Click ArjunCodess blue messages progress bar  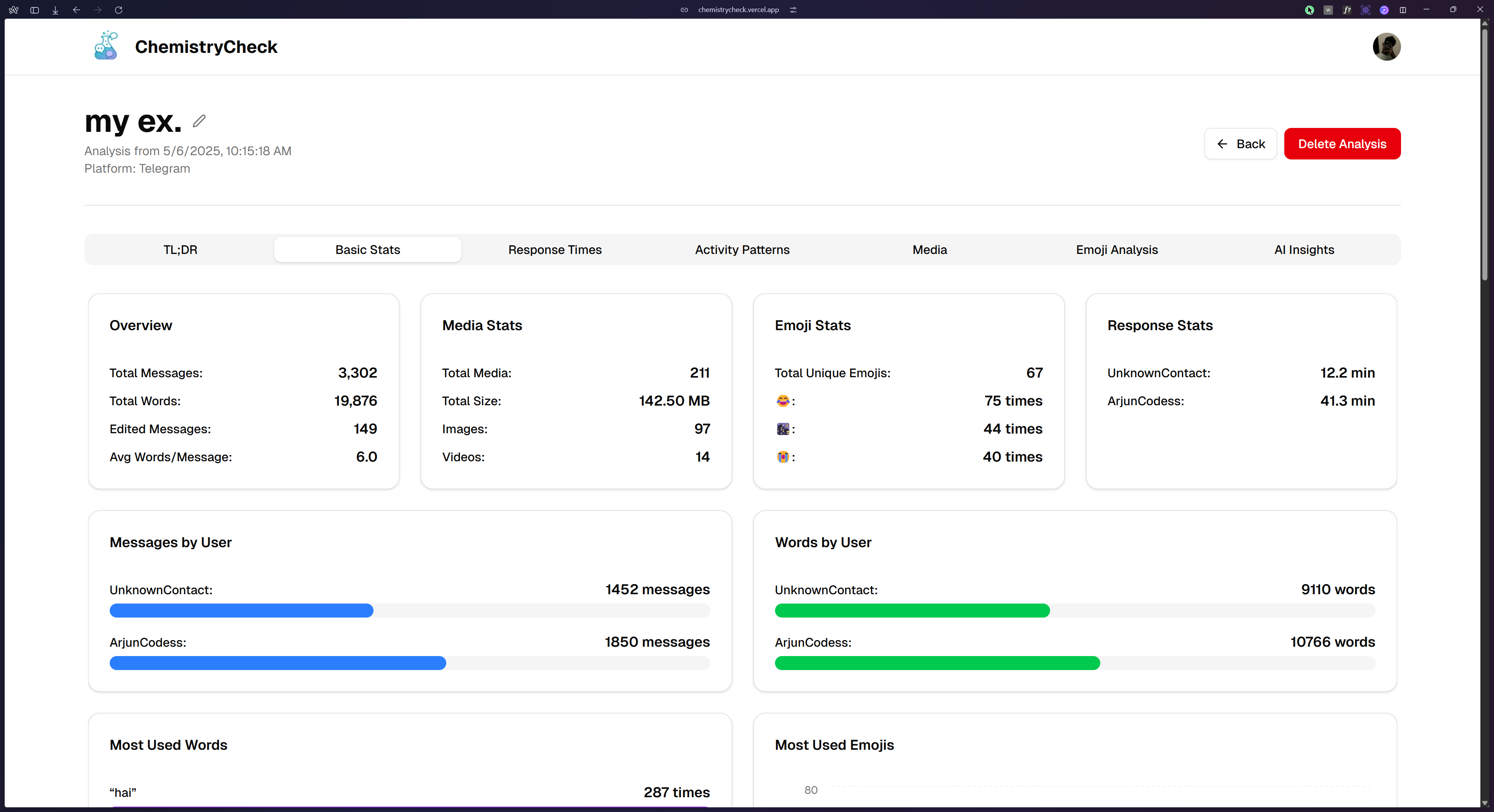pyautogui.click(x=277, y=663)
